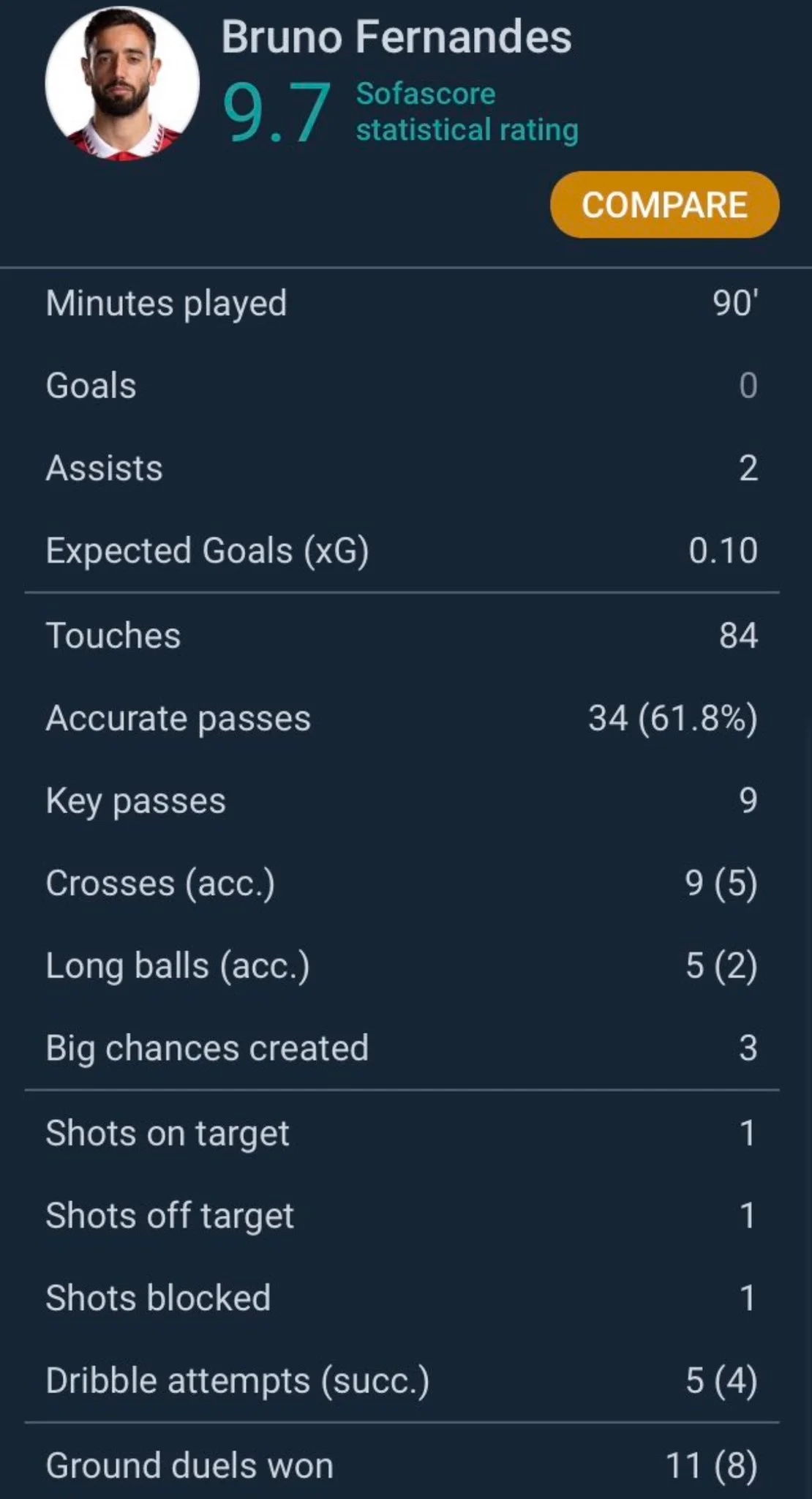Tap the 9.7 rating number
The image size is (812, 1499).
276,113
